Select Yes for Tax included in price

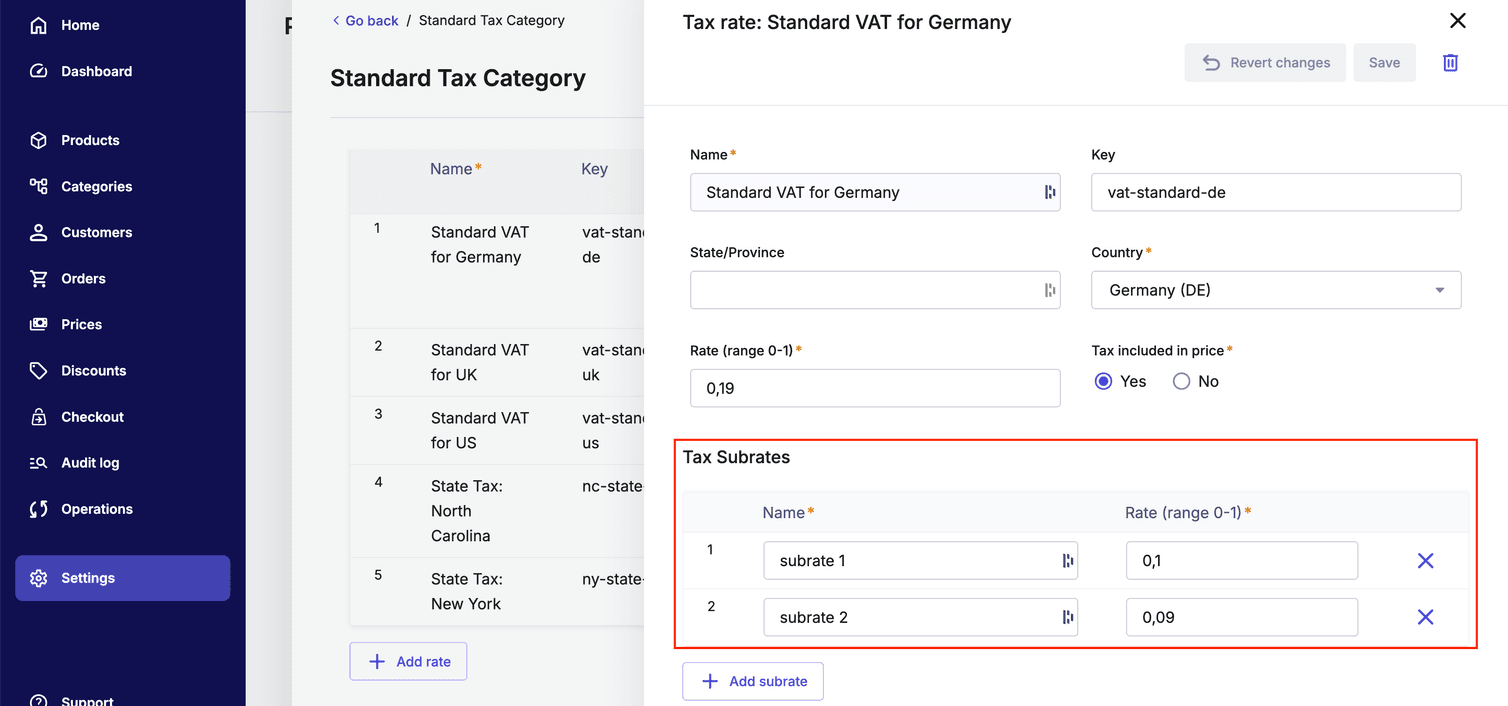point(1103,381)
